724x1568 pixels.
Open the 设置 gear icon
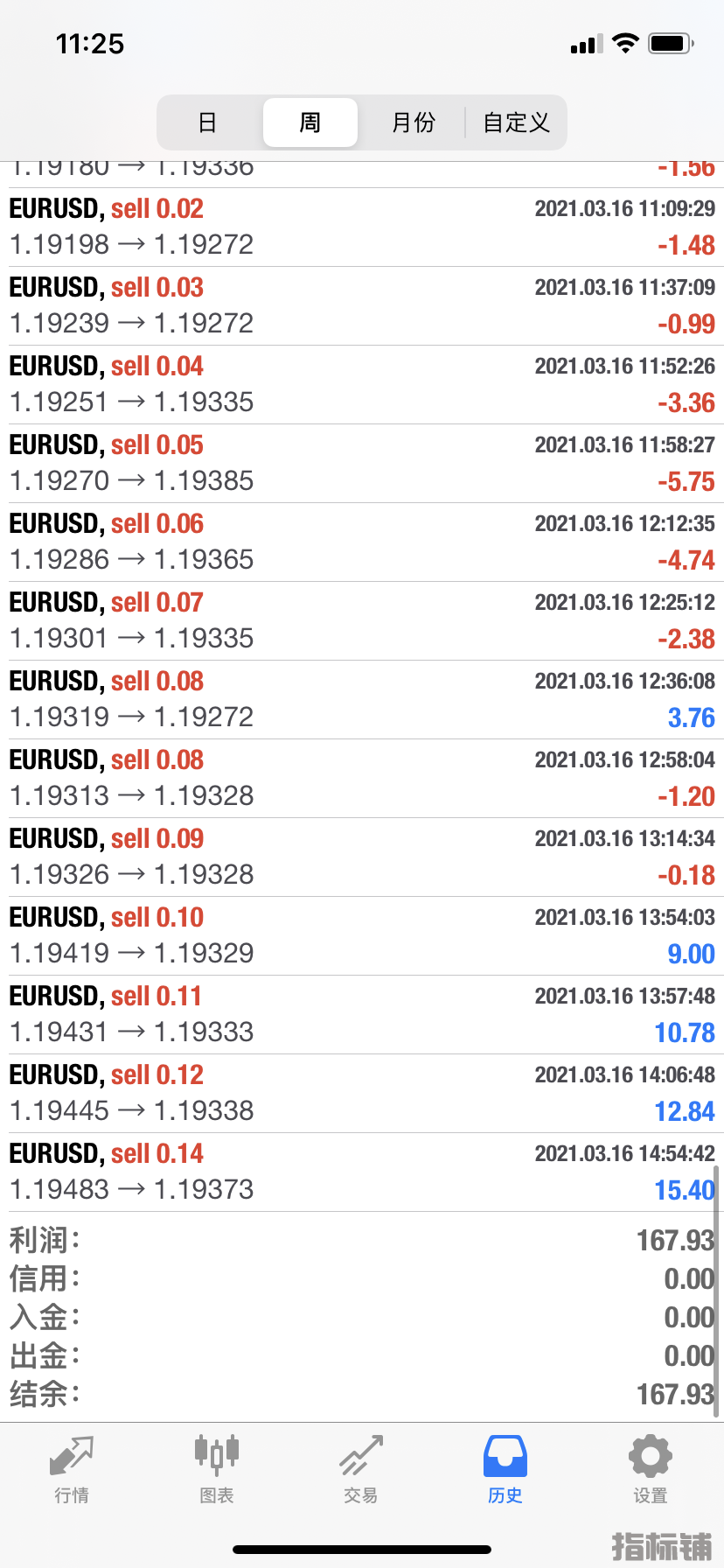pyautogui.click(x=651, y=1456)
